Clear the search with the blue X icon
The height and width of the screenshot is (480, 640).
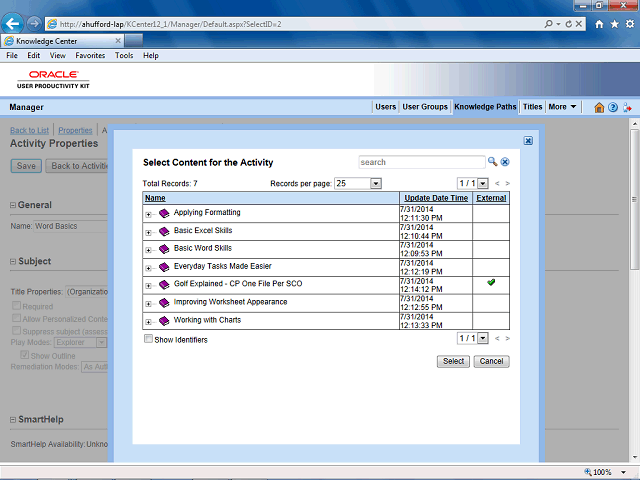(x=505, y=162)
